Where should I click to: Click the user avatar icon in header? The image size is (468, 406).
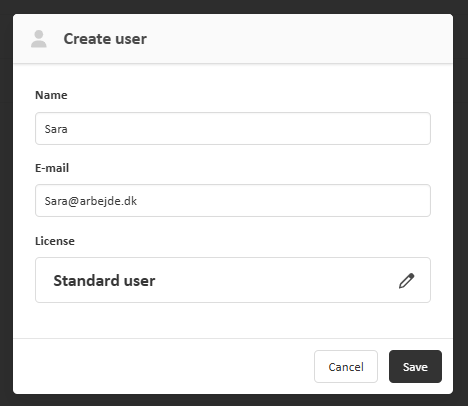click(x=39, y=39)
